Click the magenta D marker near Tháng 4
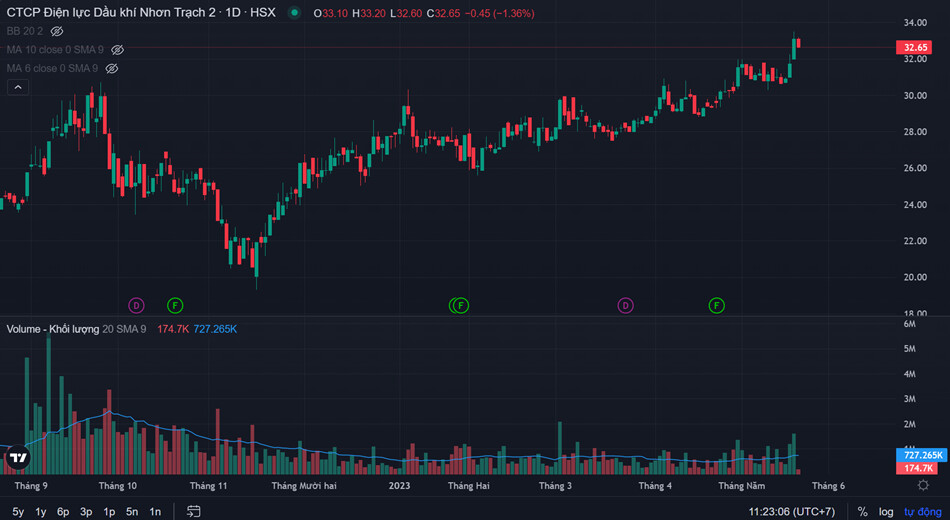This screenshot has height=520, width=950. click(626, 305)
